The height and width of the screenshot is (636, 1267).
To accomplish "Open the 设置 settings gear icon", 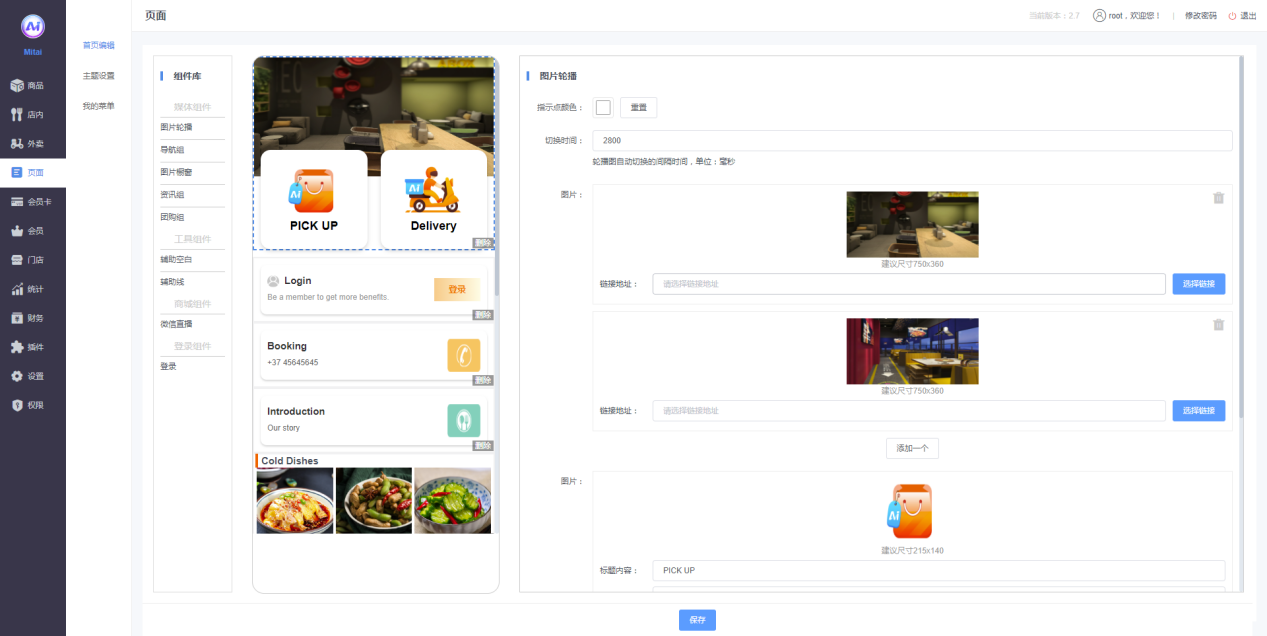I will 17,377.
